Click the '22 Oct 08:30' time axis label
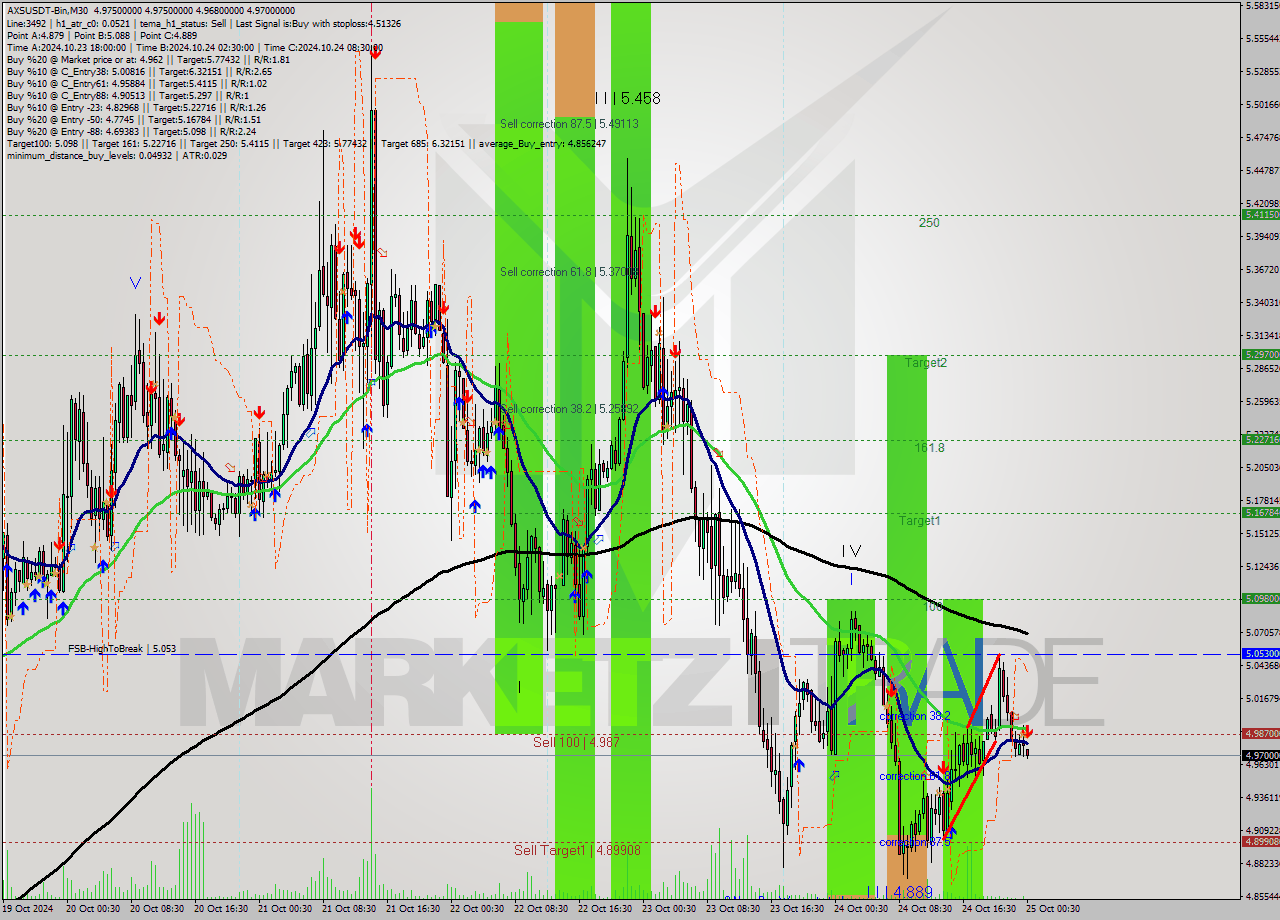Image resolution: width=1280 pixels, height=920 pixels. tap(540, 909)
